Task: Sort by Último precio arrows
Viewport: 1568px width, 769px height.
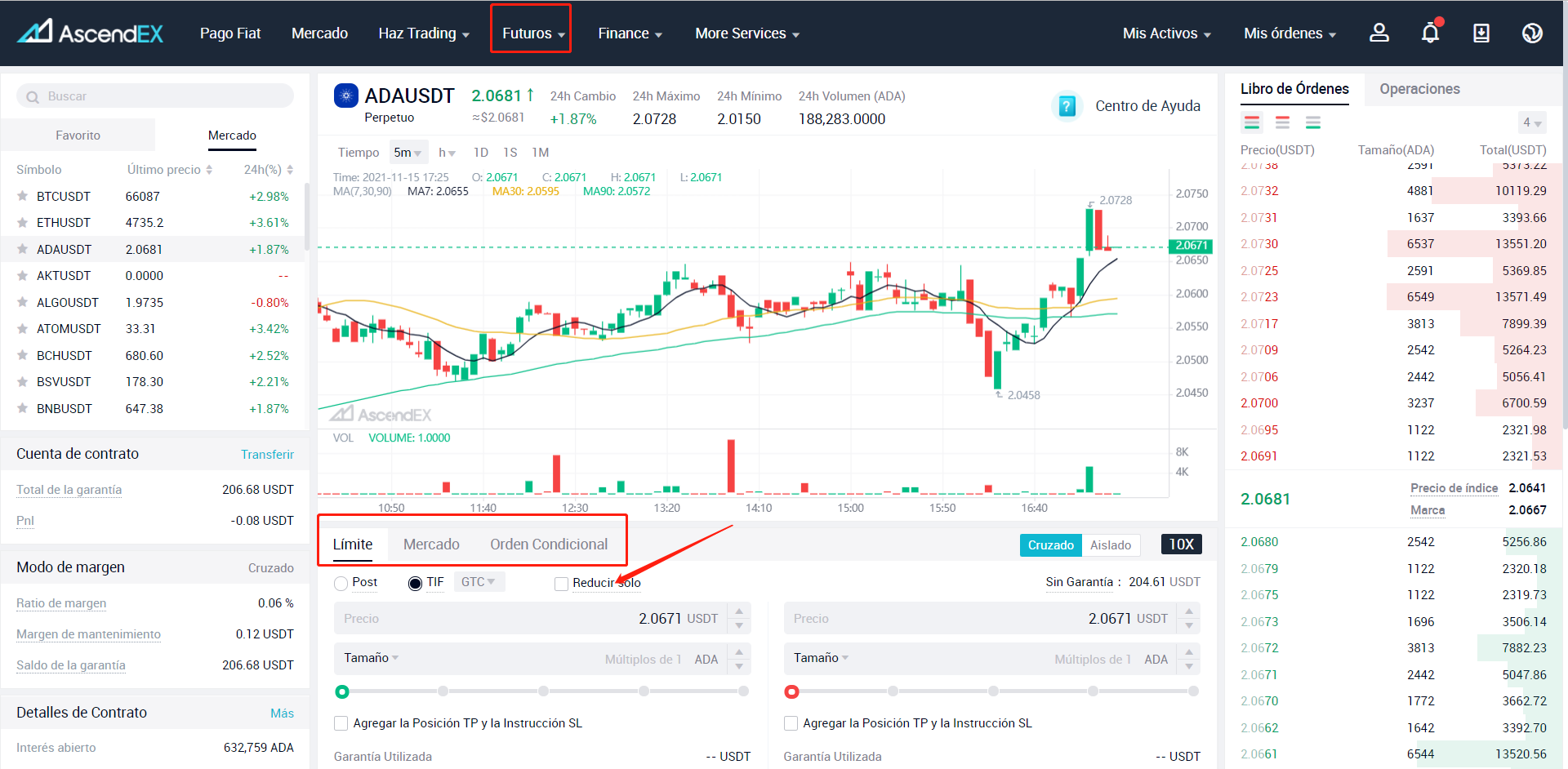Action: click(209, 170)
